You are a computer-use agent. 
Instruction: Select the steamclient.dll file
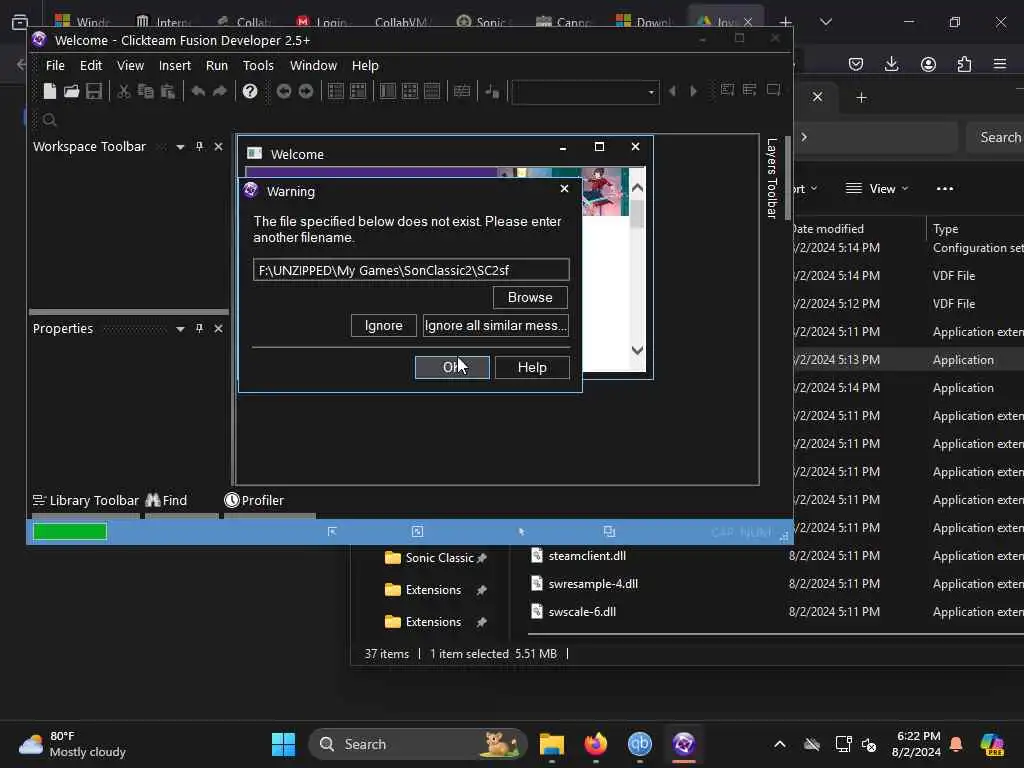click(x=587, y=556)
